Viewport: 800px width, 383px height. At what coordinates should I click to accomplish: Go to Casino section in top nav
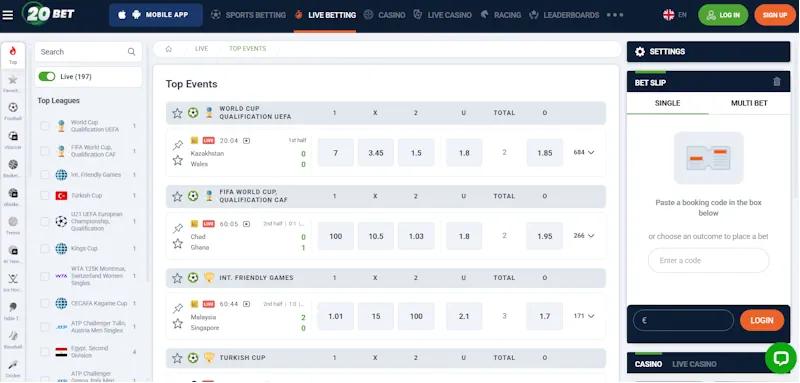click(385, 15)
